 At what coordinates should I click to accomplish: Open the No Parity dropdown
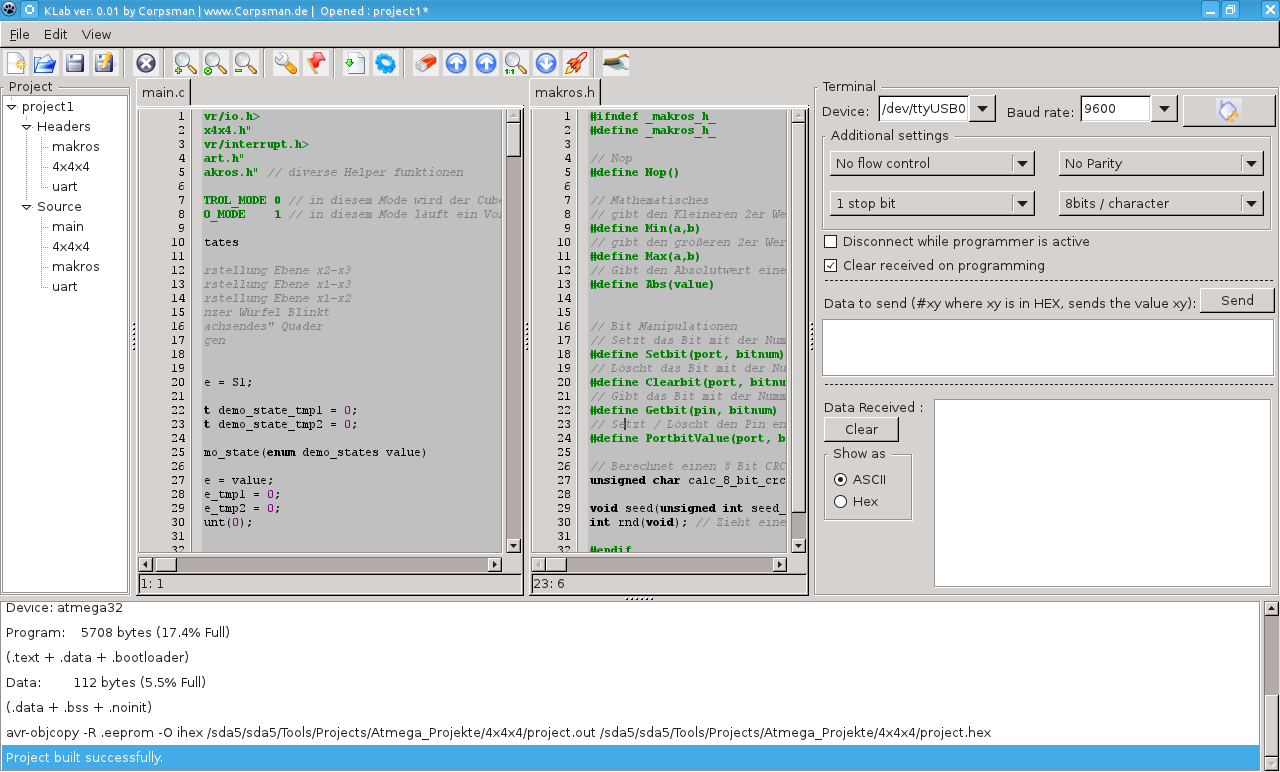click(1252, 164)
